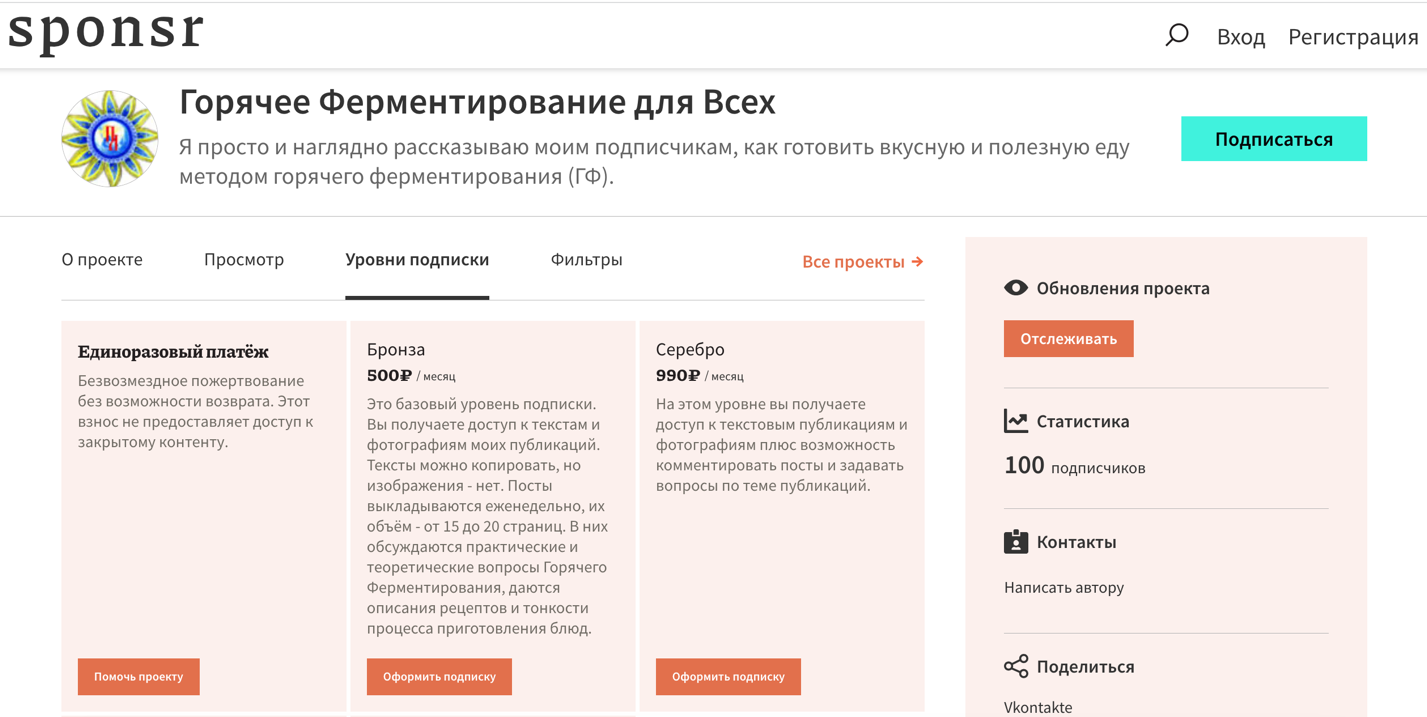1427x717 pixels.
Task: Click the search magnifier icon
Action: point(1177,36)
